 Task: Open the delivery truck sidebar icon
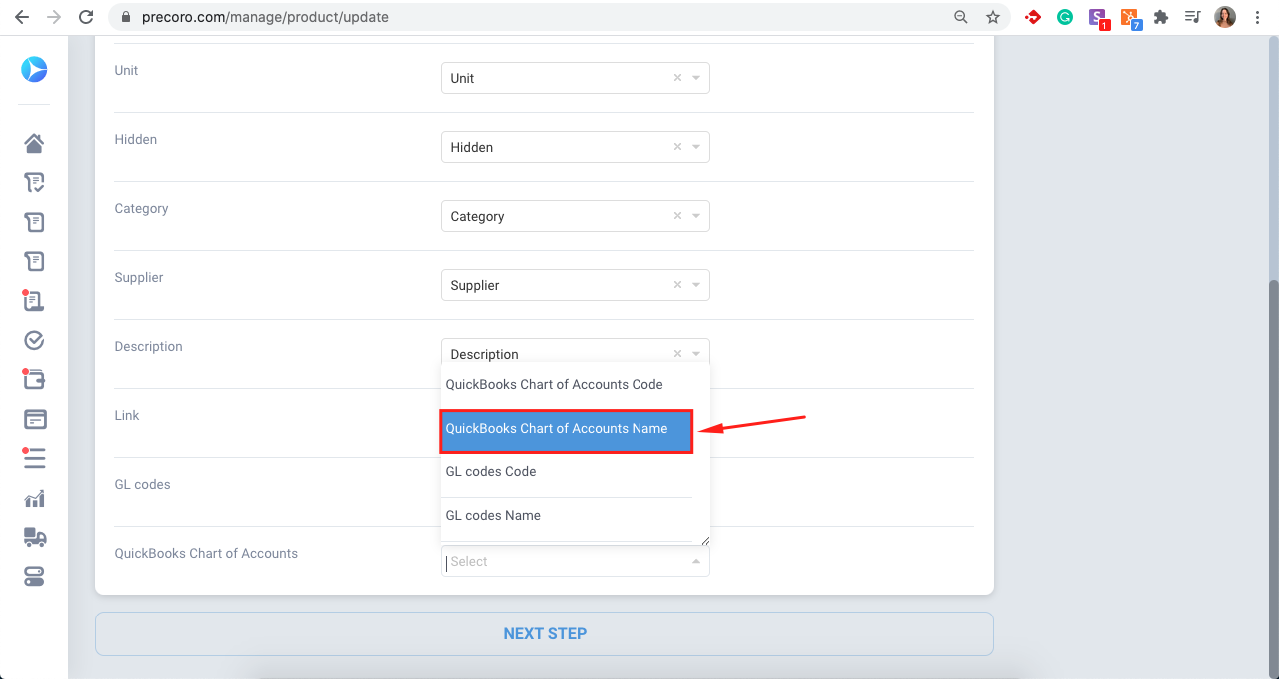coord(34,538)
